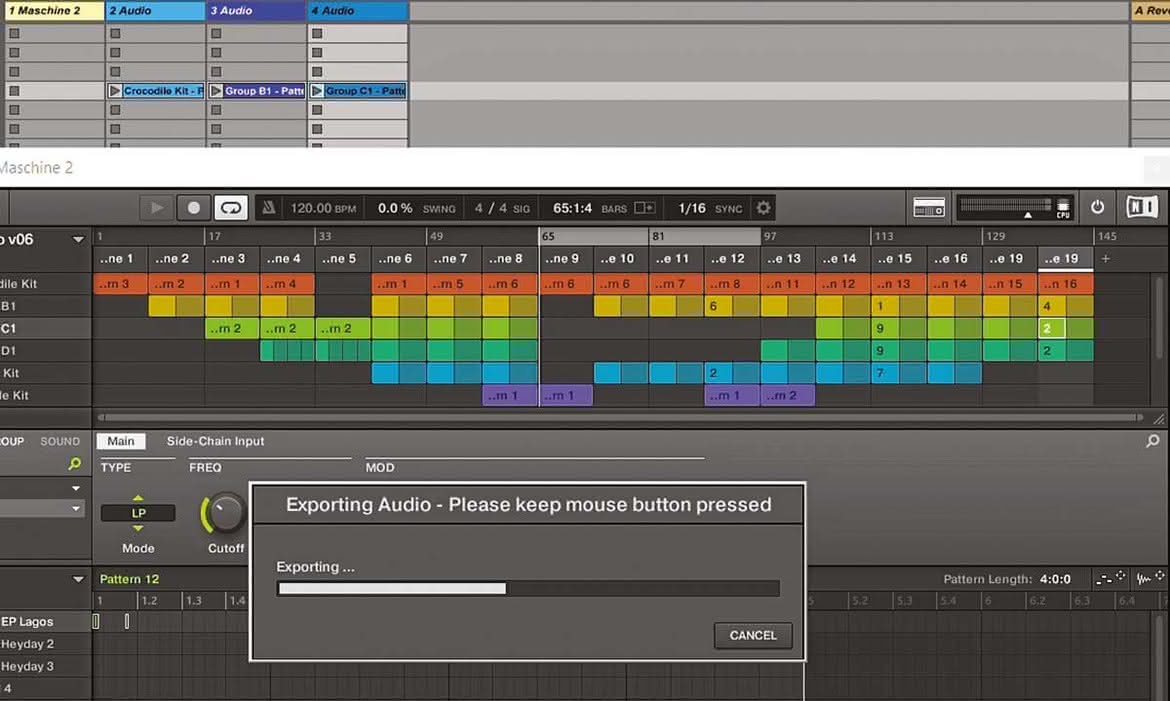The image size is (1170, 701).
Task: Click the CPU meter icon
Action: [x=1063, y=208]
